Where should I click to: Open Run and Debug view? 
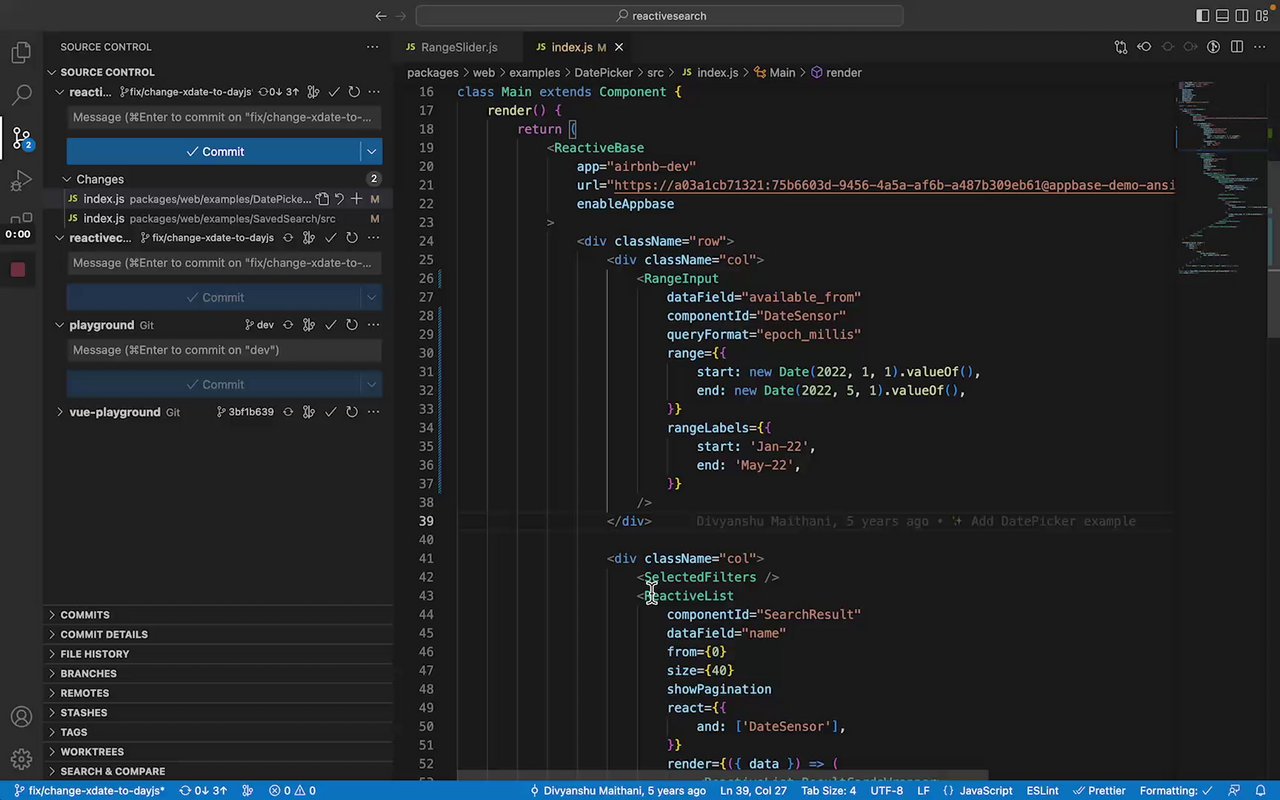[21, 181]
